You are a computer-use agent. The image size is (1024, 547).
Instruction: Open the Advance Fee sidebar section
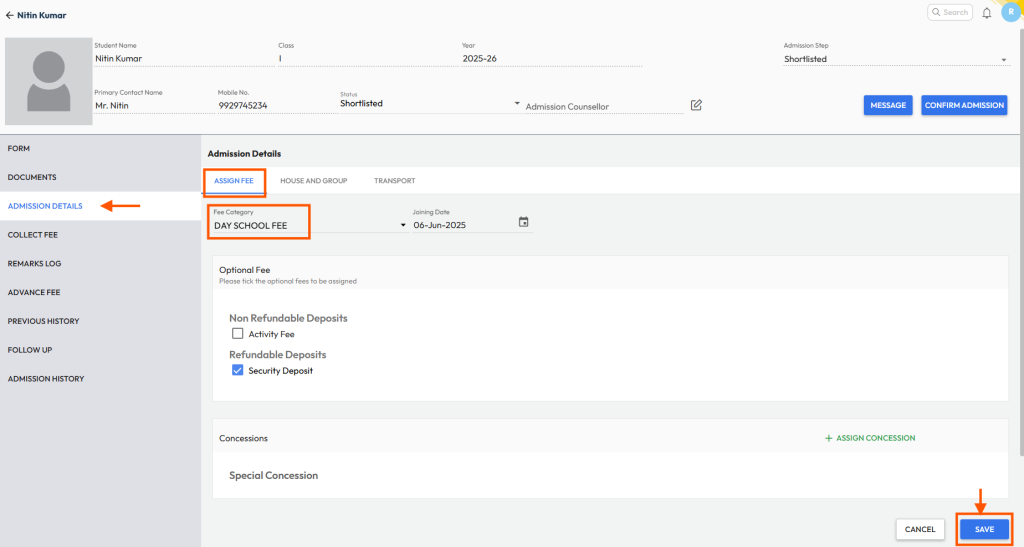tap(101, 292)
